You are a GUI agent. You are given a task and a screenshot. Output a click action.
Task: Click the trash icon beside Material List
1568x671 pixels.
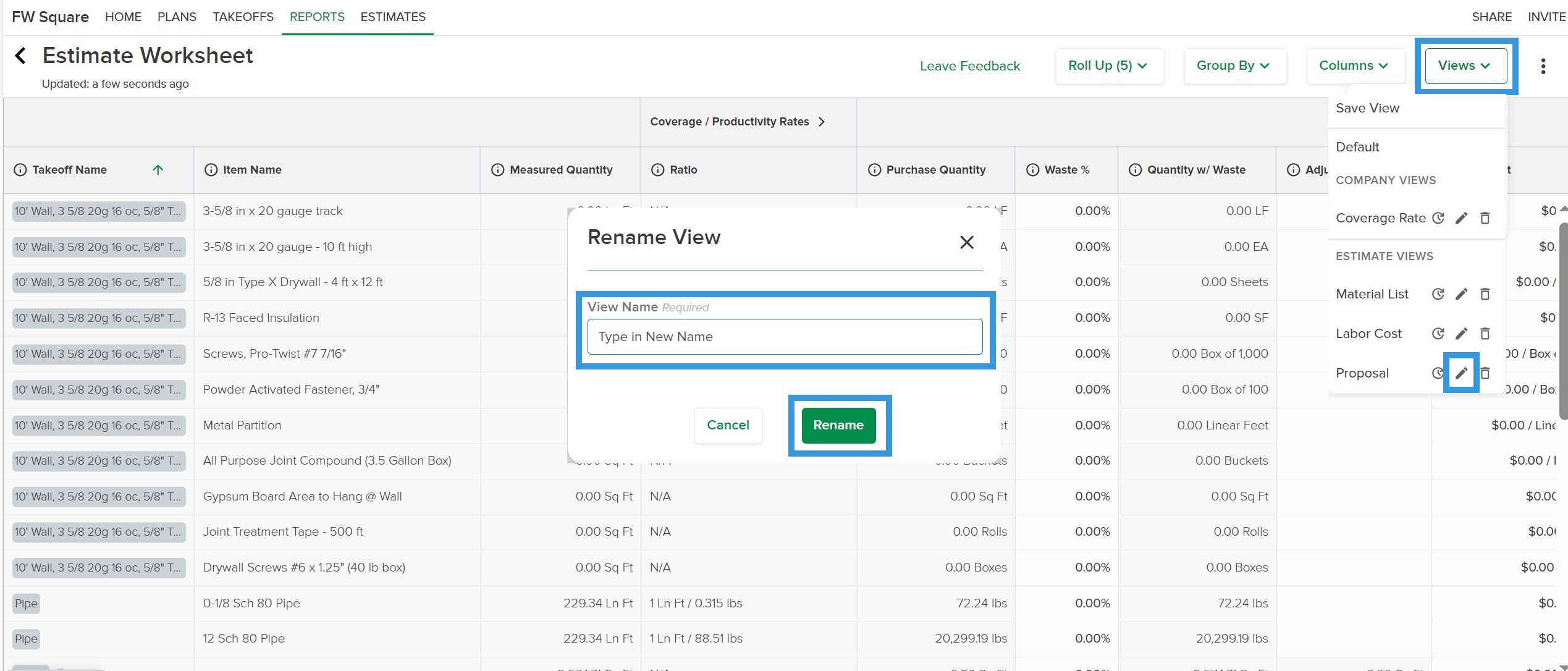(x=1485, y=294)
